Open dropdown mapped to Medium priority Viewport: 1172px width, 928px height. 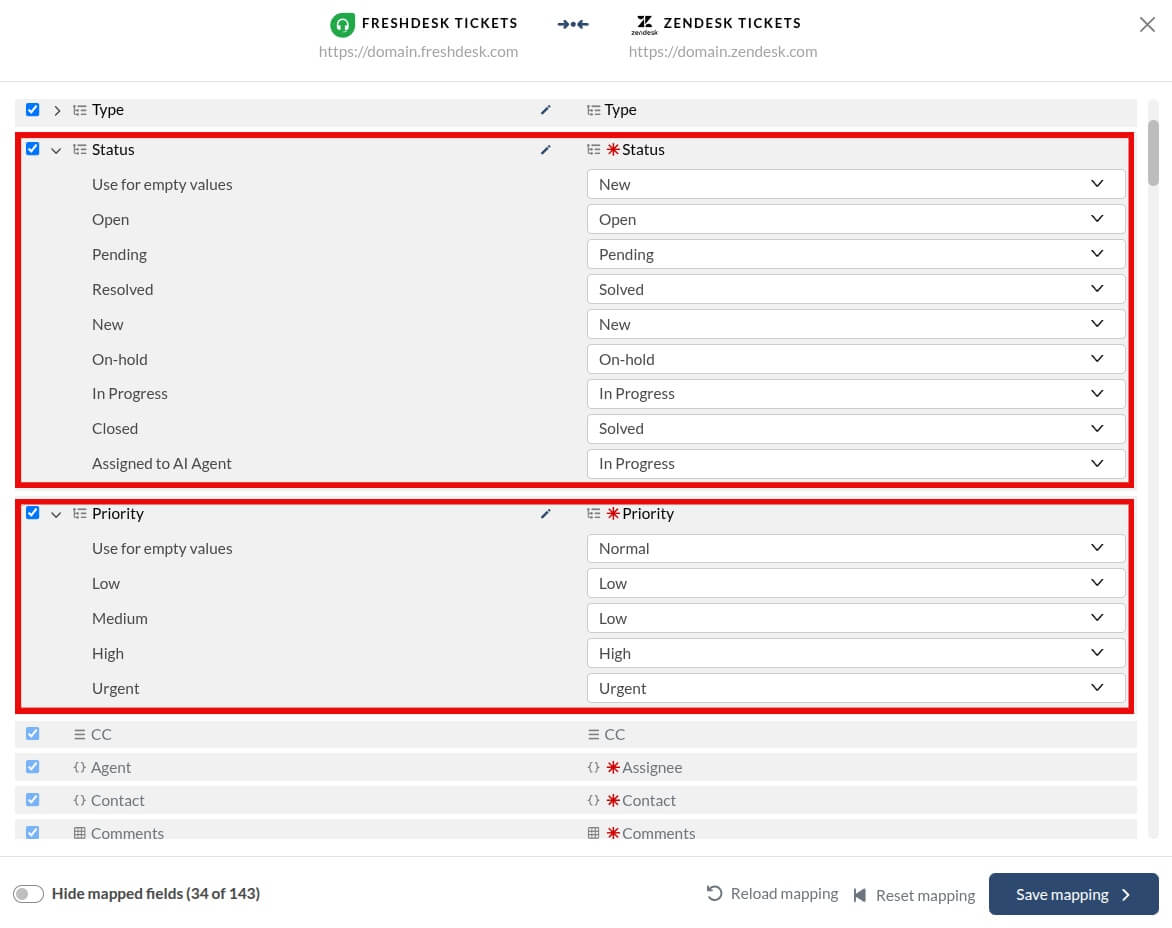tap(856, 619)
